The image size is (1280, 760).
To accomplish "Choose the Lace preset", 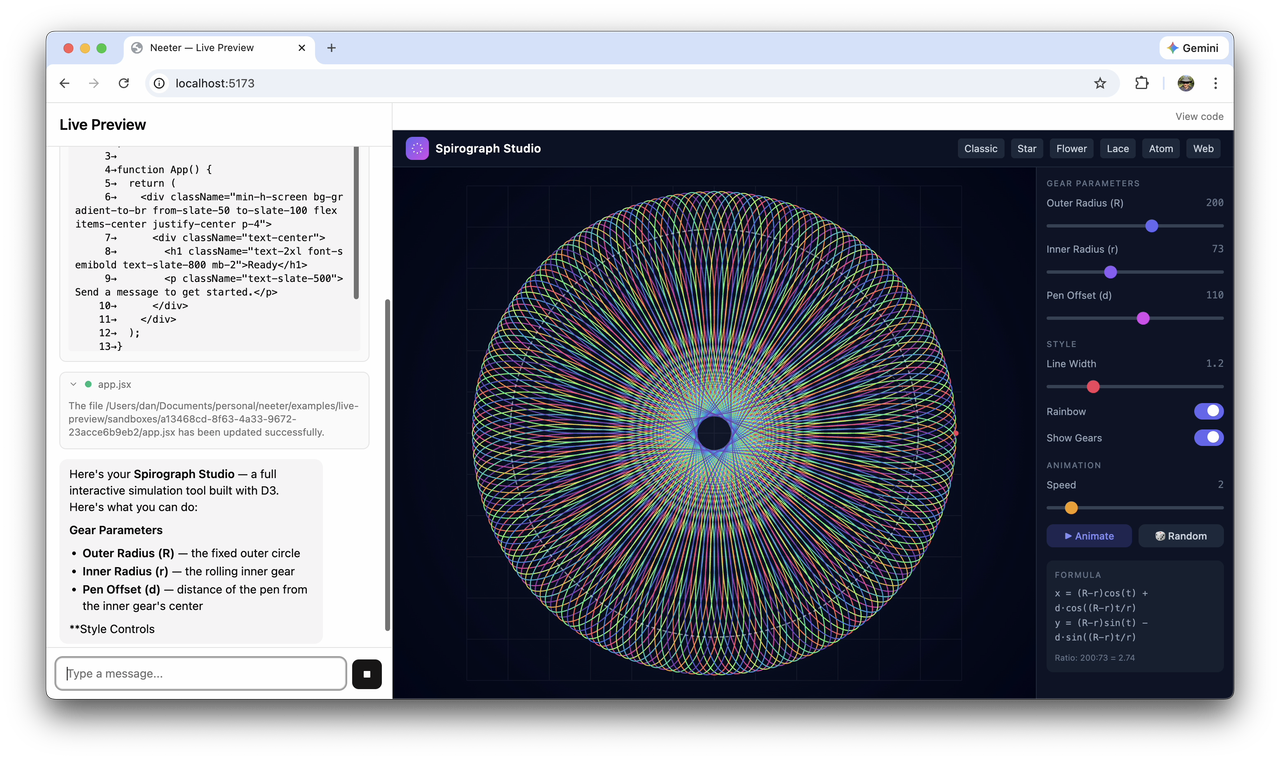I will tap(1117, 148).
